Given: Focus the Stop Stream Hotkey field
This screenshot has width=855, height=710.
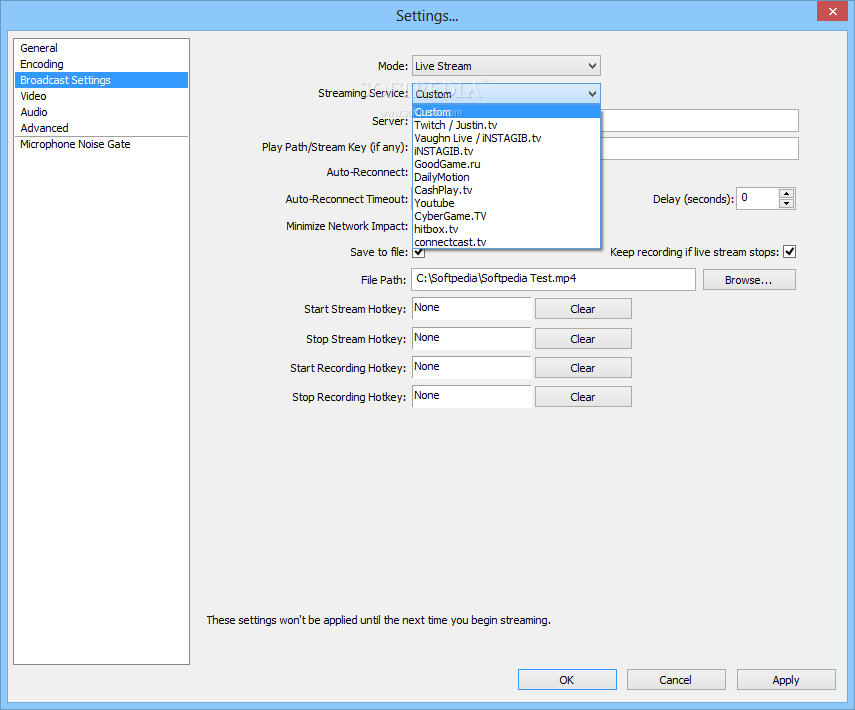Looking at the screenshot, I should [472, 339].
